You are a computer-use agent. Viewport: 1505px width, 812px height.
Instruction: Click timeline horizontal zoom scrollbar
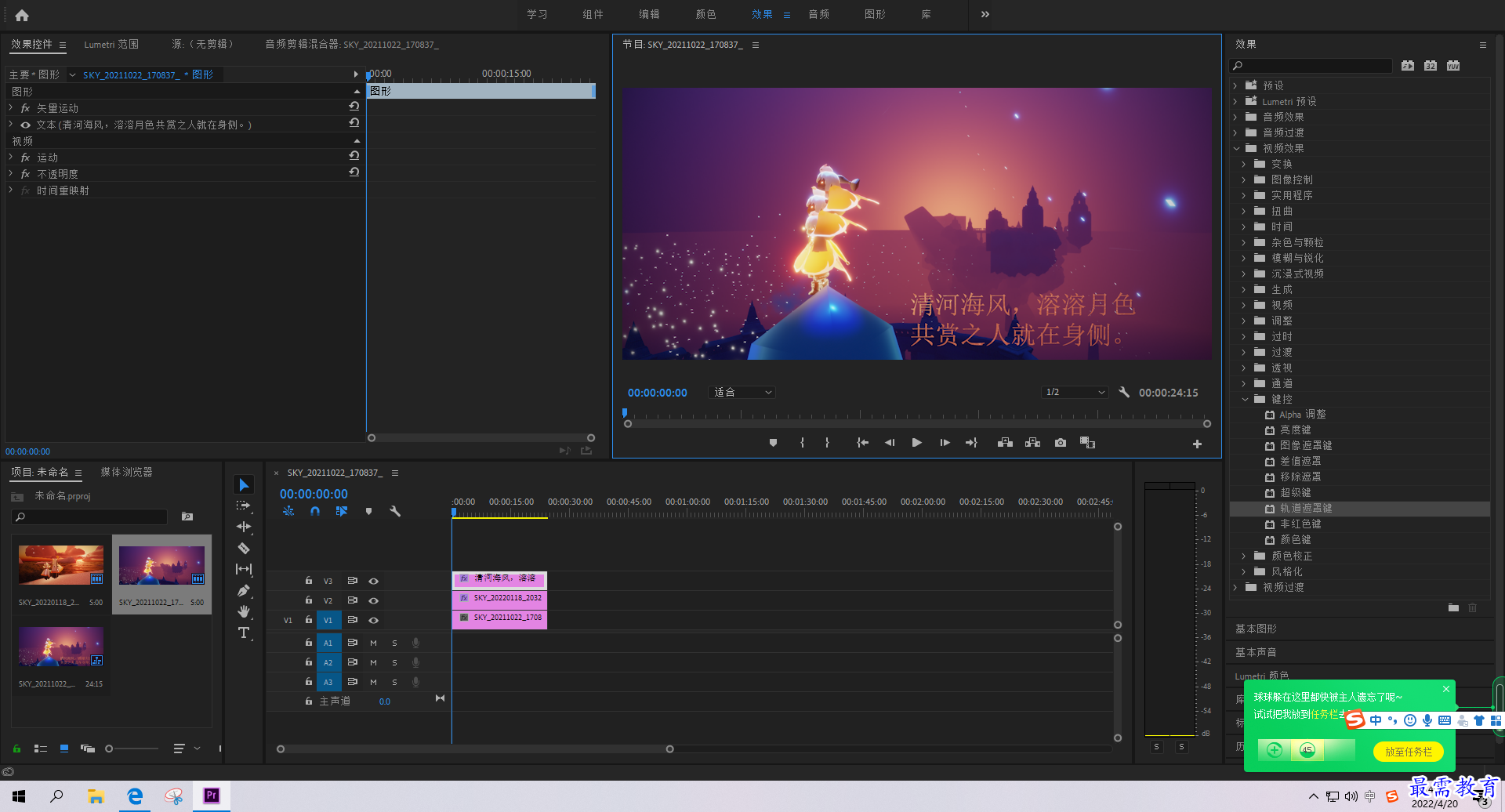point(475,749)
